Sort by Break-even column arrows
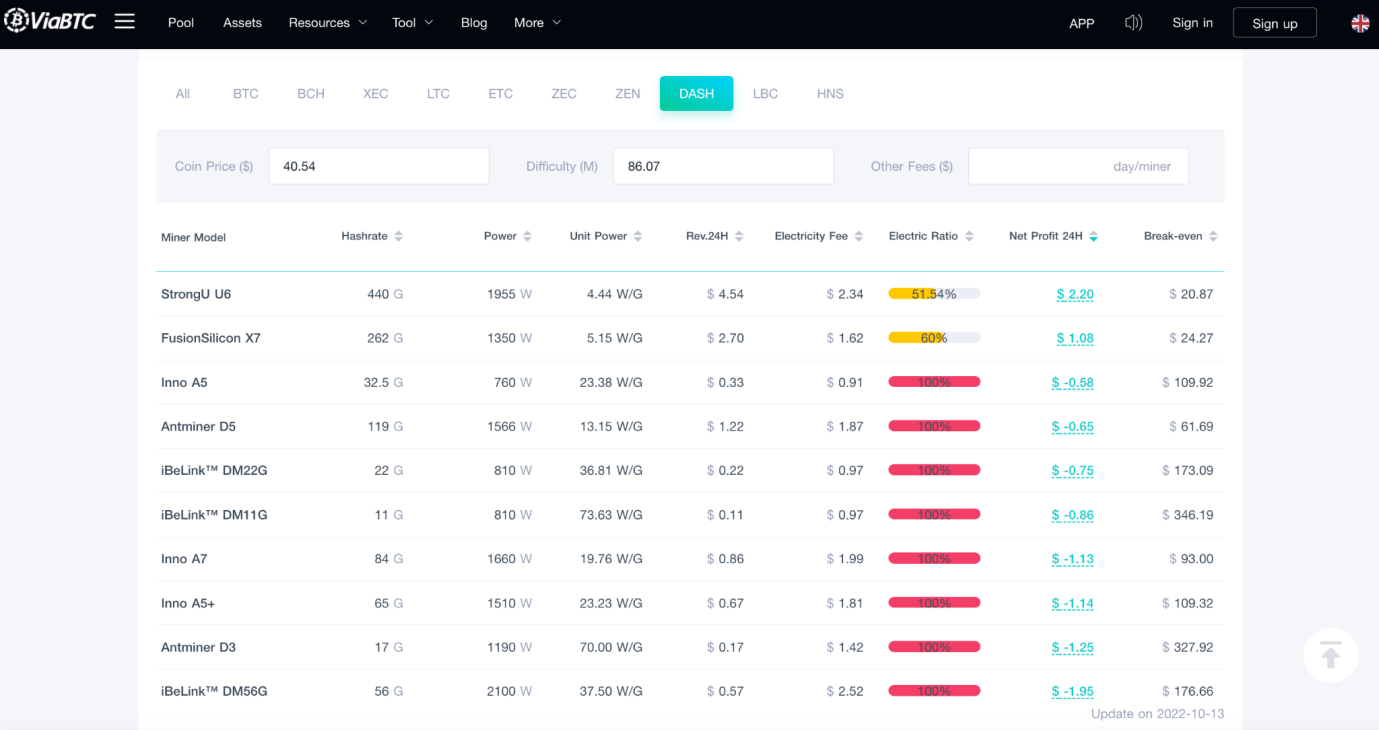The width and height of the screenshot is (1379, 730). [x=1213, y=236]
